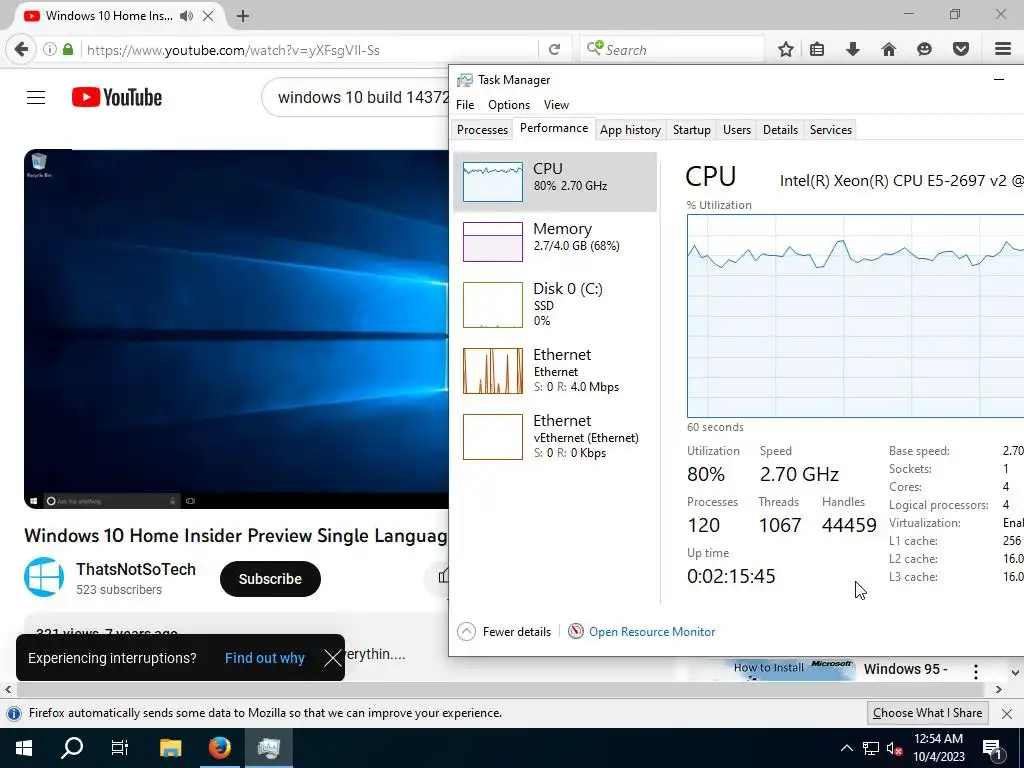Screen dimensions: 1024x768
Task: Open Task Manager View menu
Action: pos(556,104)
